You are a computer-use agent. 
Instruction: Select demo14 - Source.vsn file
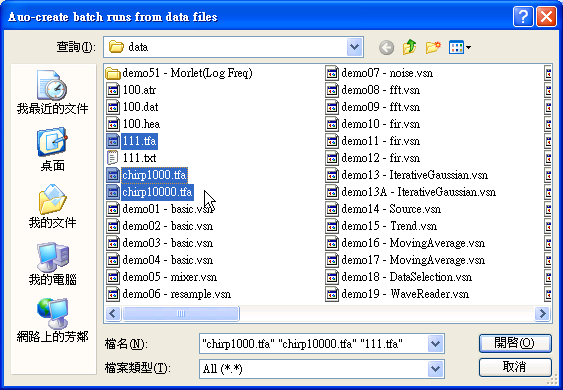click(383, 209)
